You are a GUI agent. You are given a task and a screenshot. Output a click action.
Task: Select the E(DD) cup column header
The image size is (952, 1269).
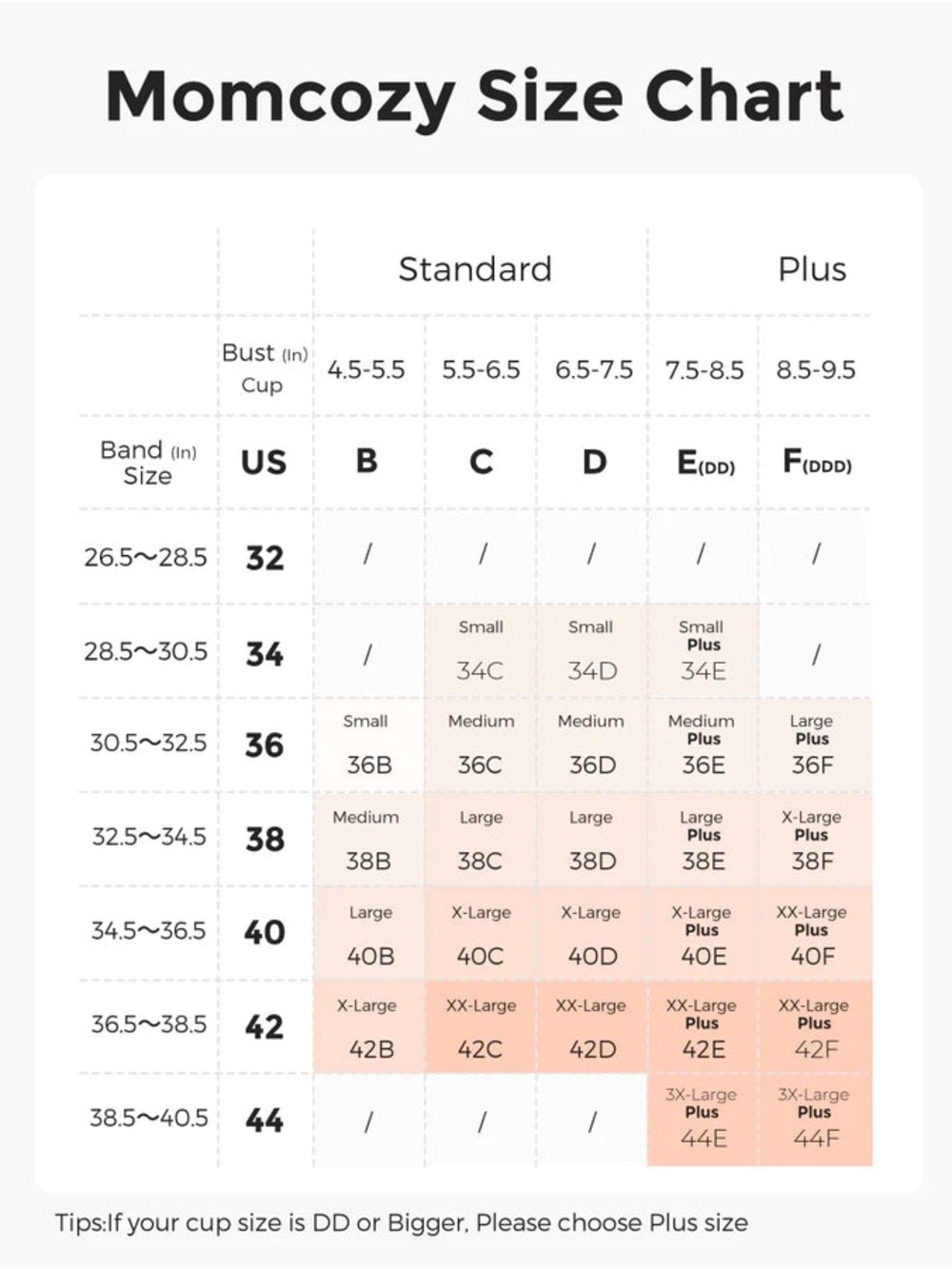(x=705, y=463)
